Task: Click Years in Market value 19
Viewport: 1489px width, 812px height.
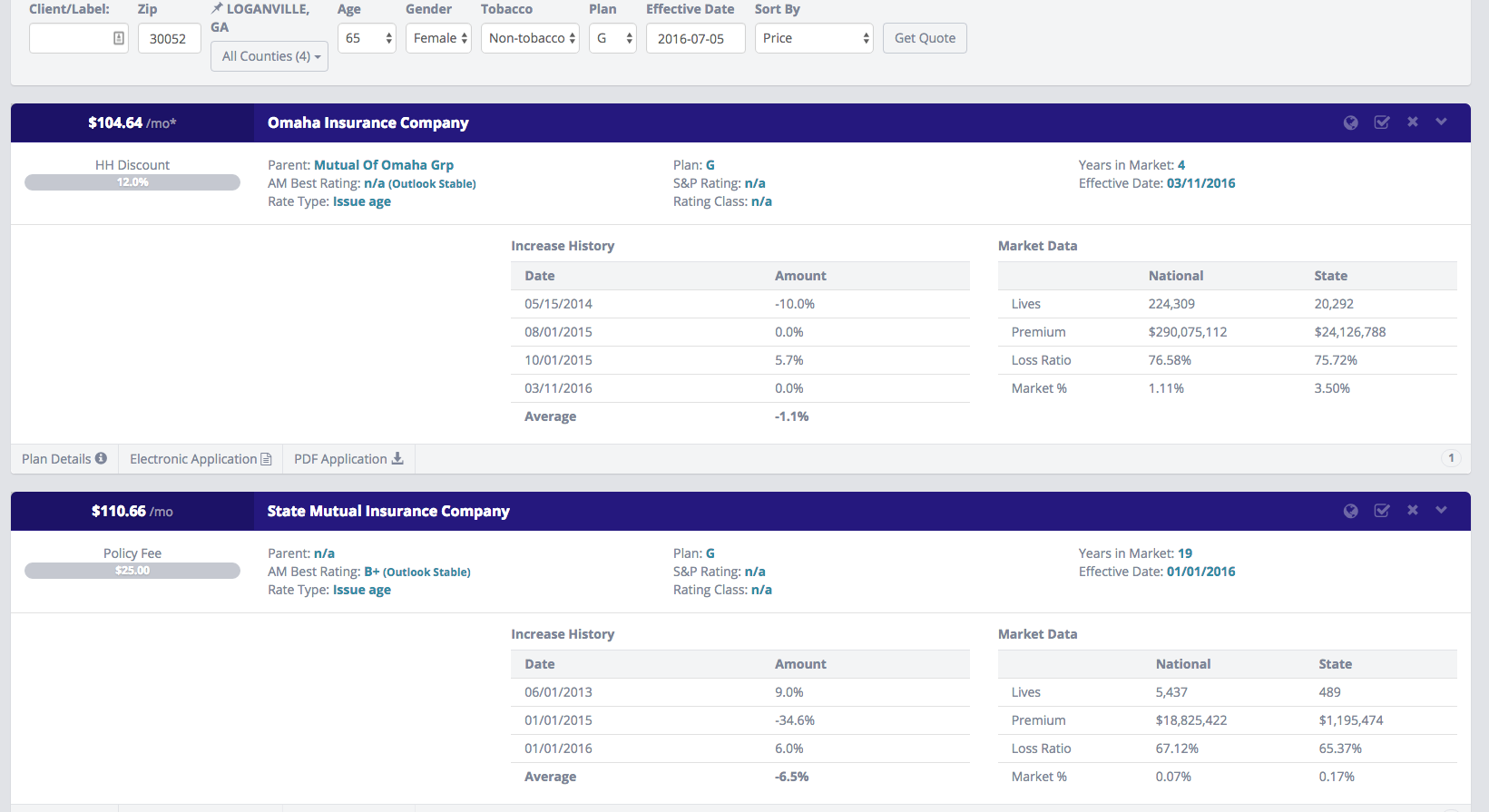Action: click(x=1185, y=553)
